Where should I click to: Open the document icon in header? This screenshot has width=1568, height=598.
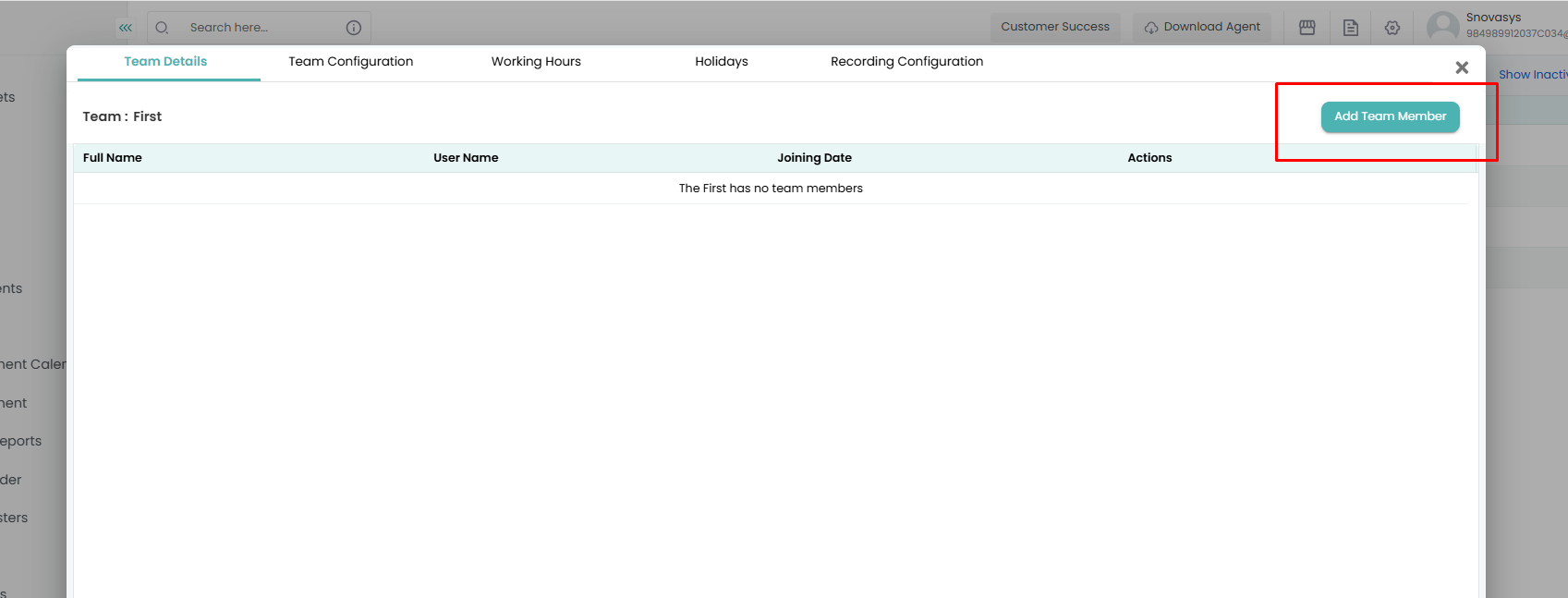(1351, 28)
